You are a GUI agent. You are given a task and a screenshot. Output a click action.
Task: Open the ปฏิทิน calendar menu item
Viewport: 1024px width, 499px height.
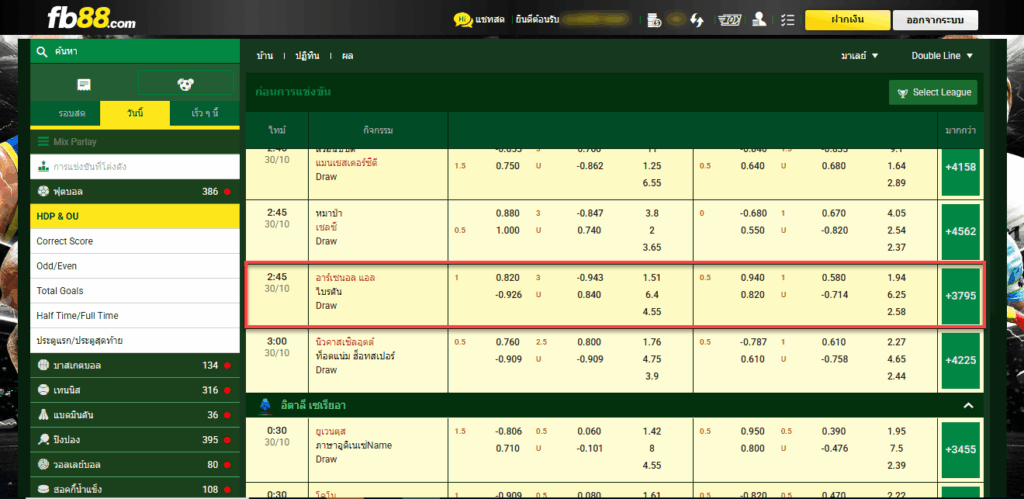click(307, 56)
